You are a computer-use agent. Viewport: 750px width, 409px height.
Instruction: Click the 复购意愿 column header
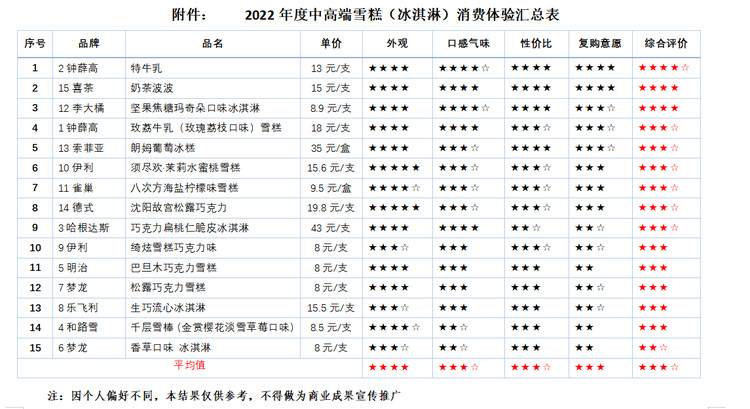(600, 44)
